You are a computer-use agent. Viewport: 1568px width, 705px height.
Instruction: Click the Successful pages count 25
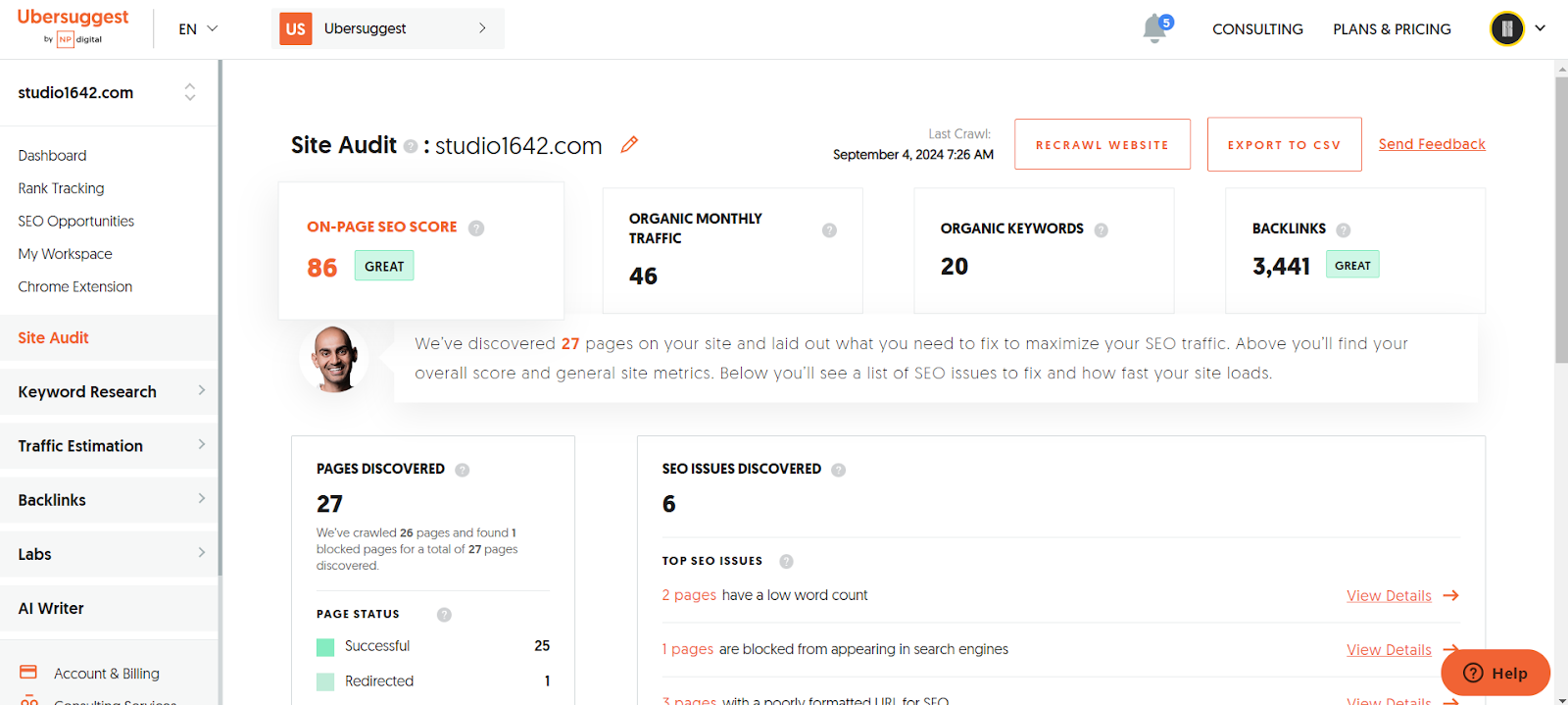(542, 646)
